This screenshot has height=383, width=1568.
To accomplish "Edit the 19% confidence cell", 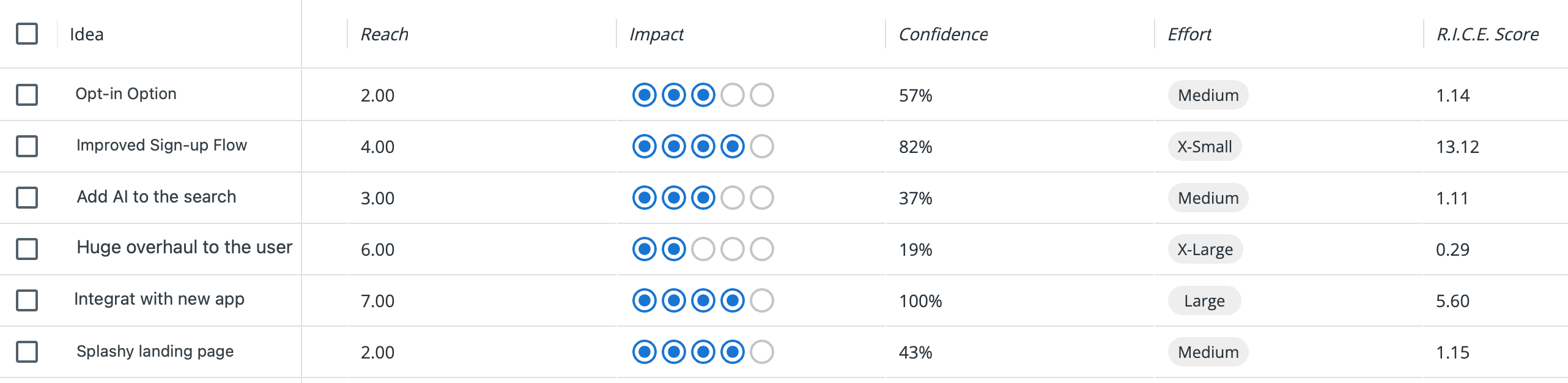I will (x=915, y=249).
